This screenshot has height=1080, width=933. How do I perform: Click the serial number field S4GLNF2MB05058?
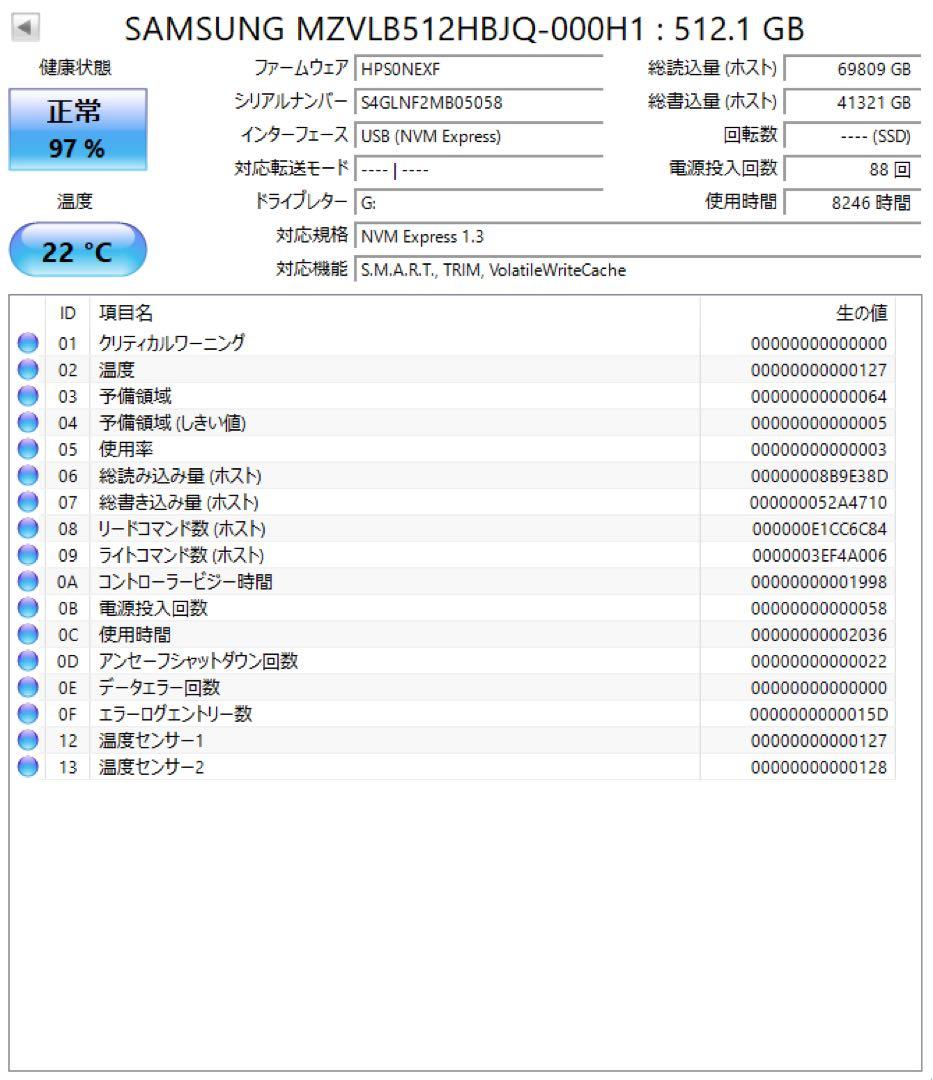479,102
